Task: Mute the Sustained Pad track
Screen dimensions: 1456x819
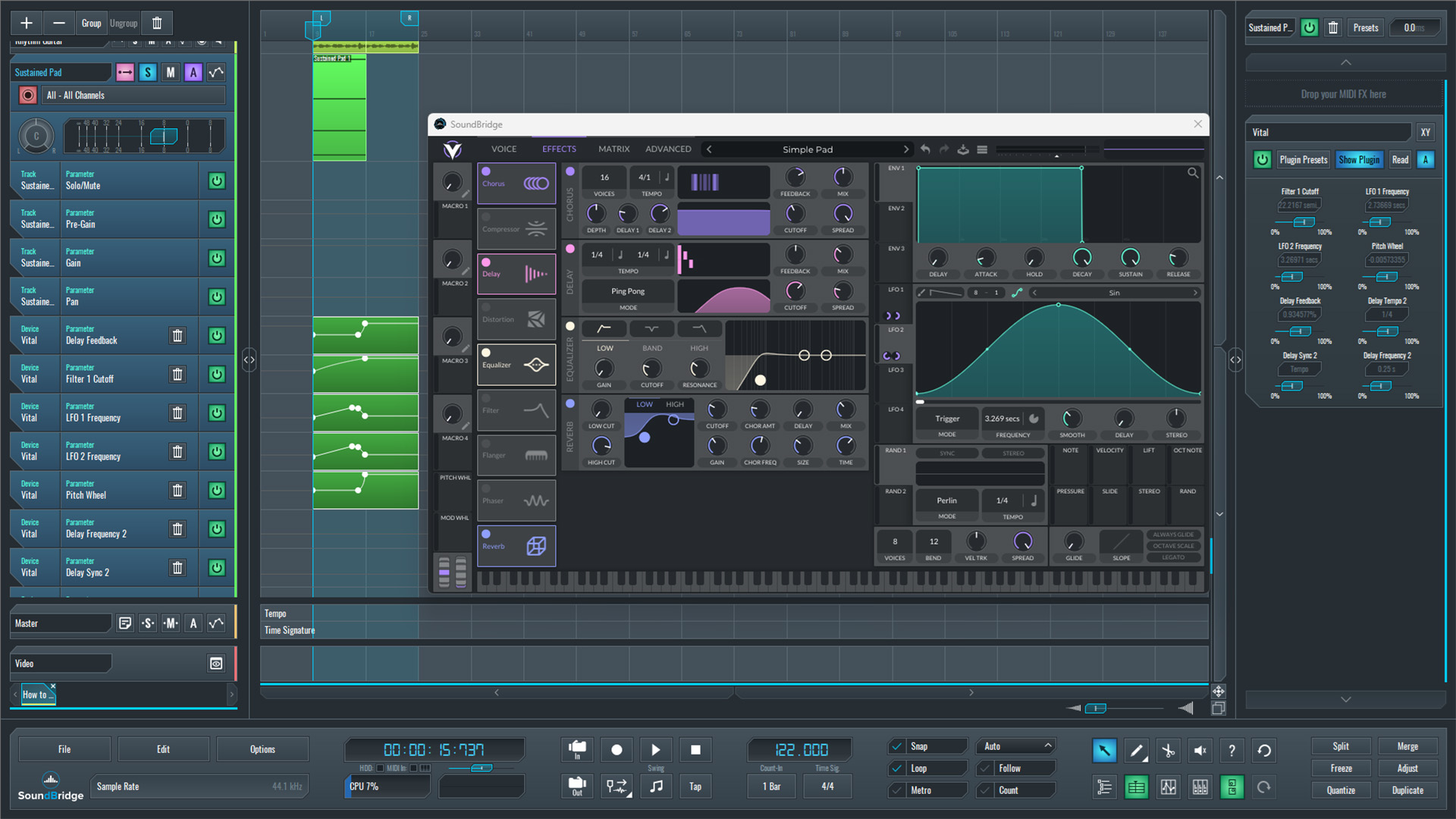Action: tap(171, 73)
